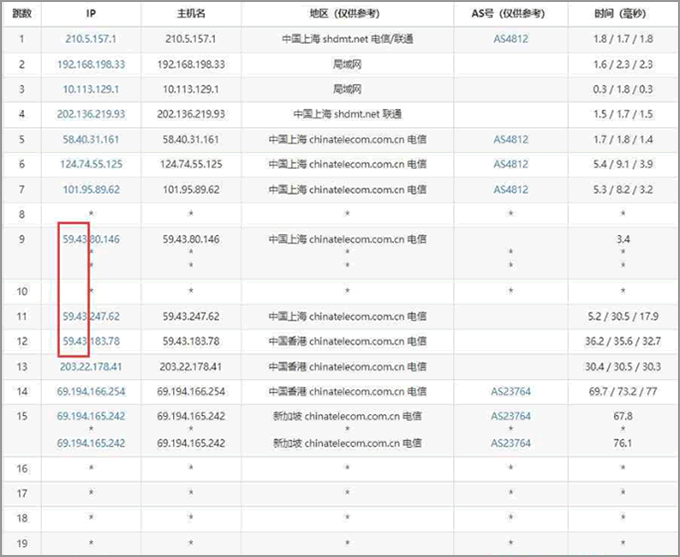Click AS4812 link in hop 5 row
The image size is (680, 557).
tap(510, 139)
